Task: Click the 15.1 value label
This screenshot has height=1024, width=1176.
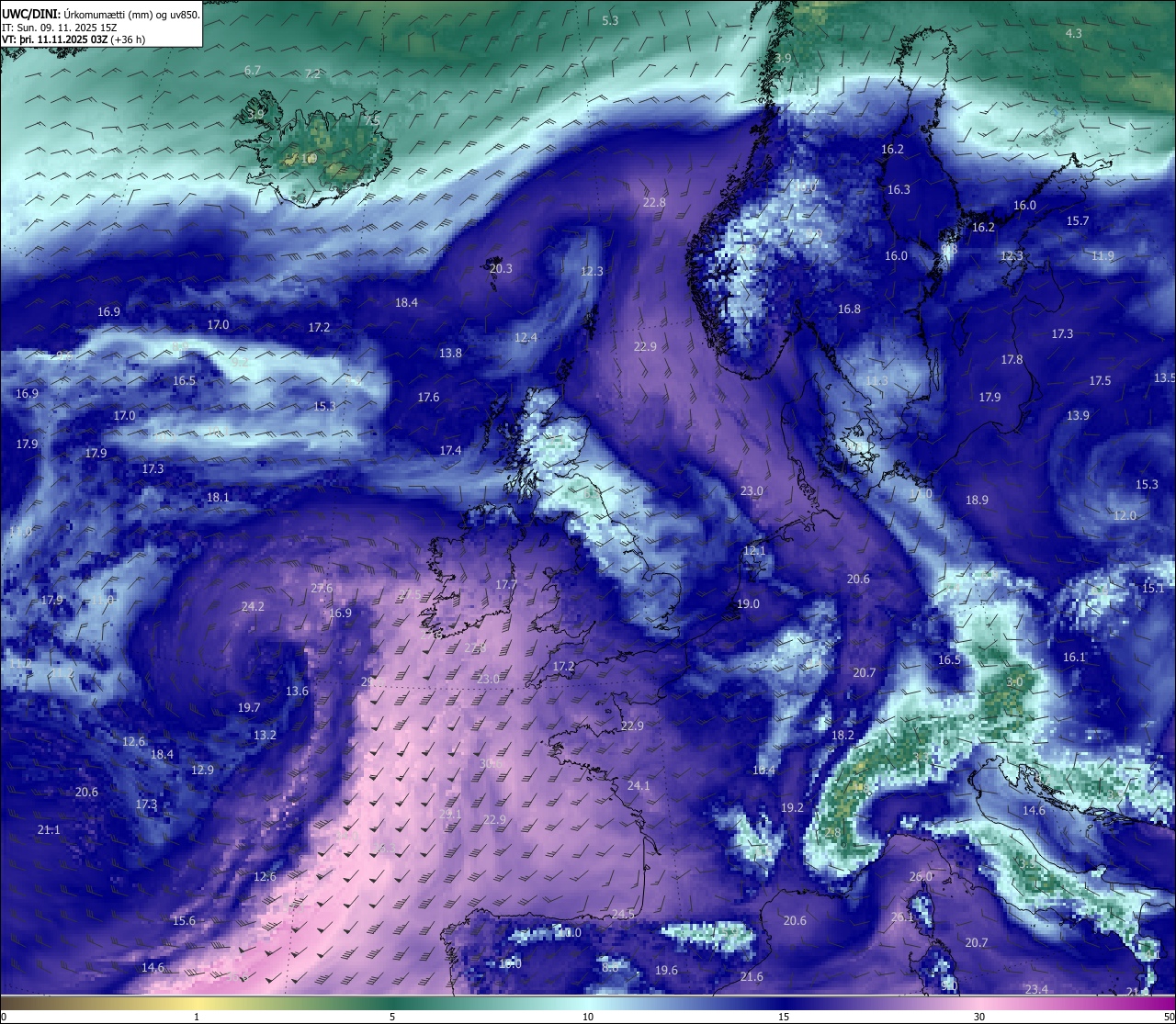Action: coord(1152,588)
